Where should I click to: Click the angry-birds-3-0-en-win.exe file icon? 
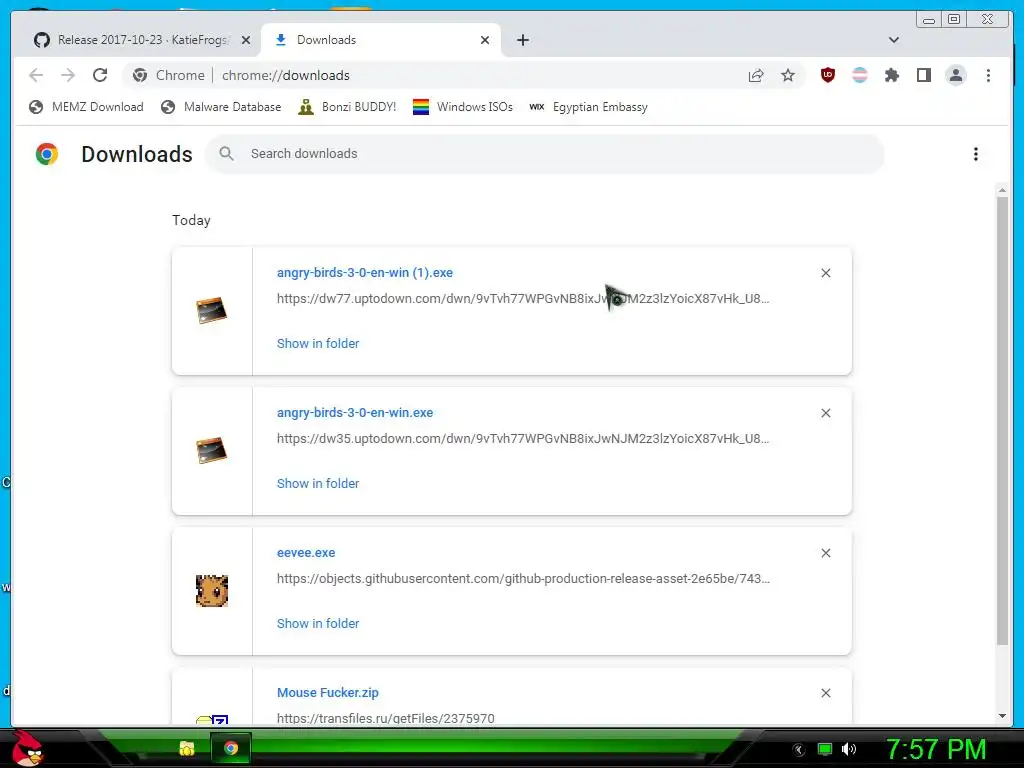pyautogui.click(x=212, y=450)
